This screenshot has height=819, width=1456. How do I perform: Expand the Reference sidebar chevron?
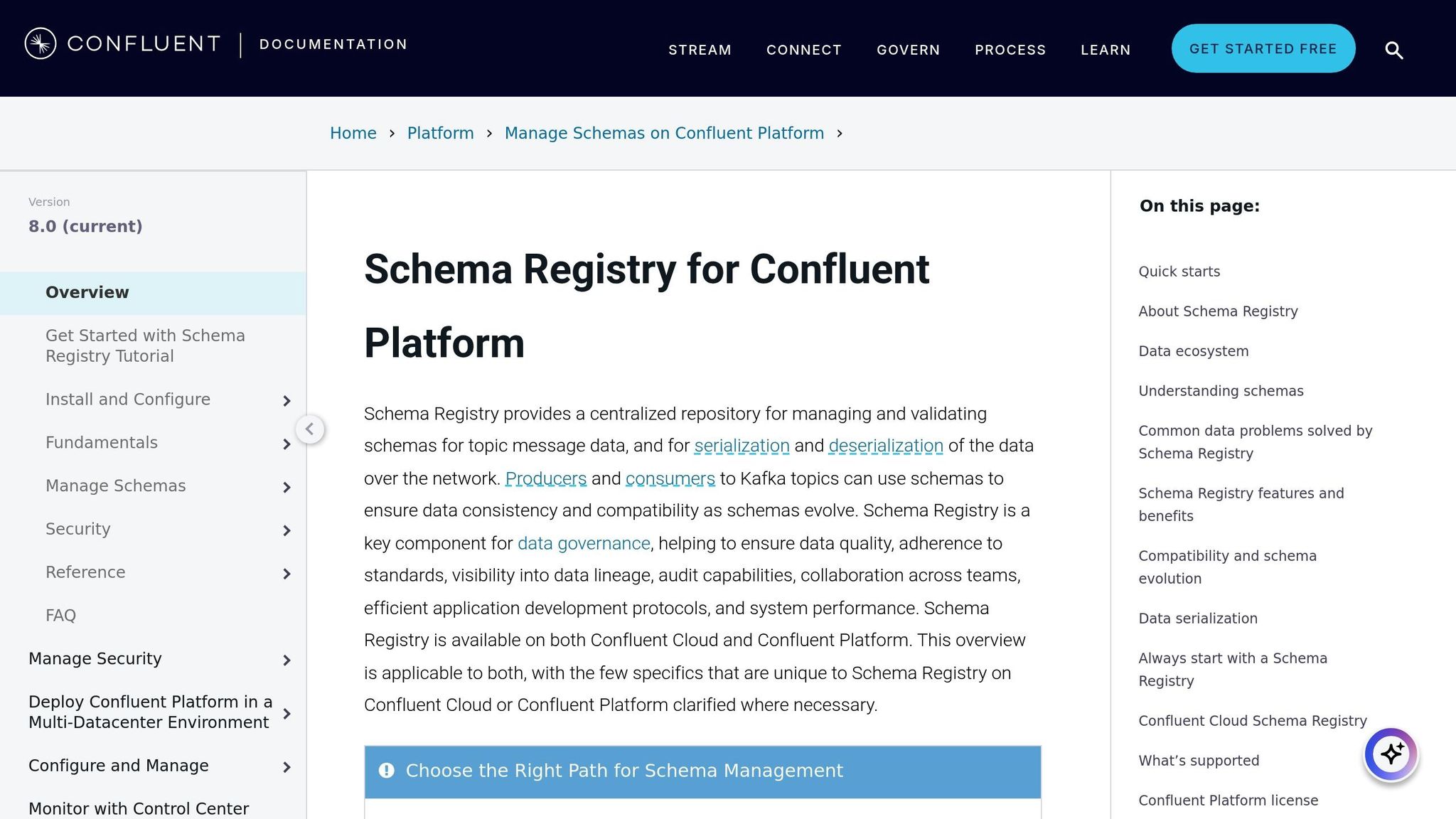tap(287, 574)
